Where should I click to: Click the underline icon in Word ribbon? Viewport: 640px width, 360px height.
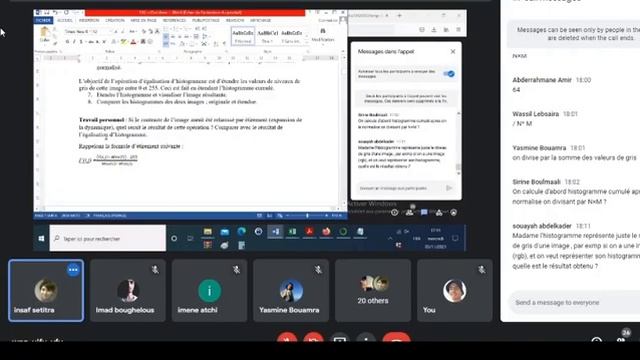point(81,42)
